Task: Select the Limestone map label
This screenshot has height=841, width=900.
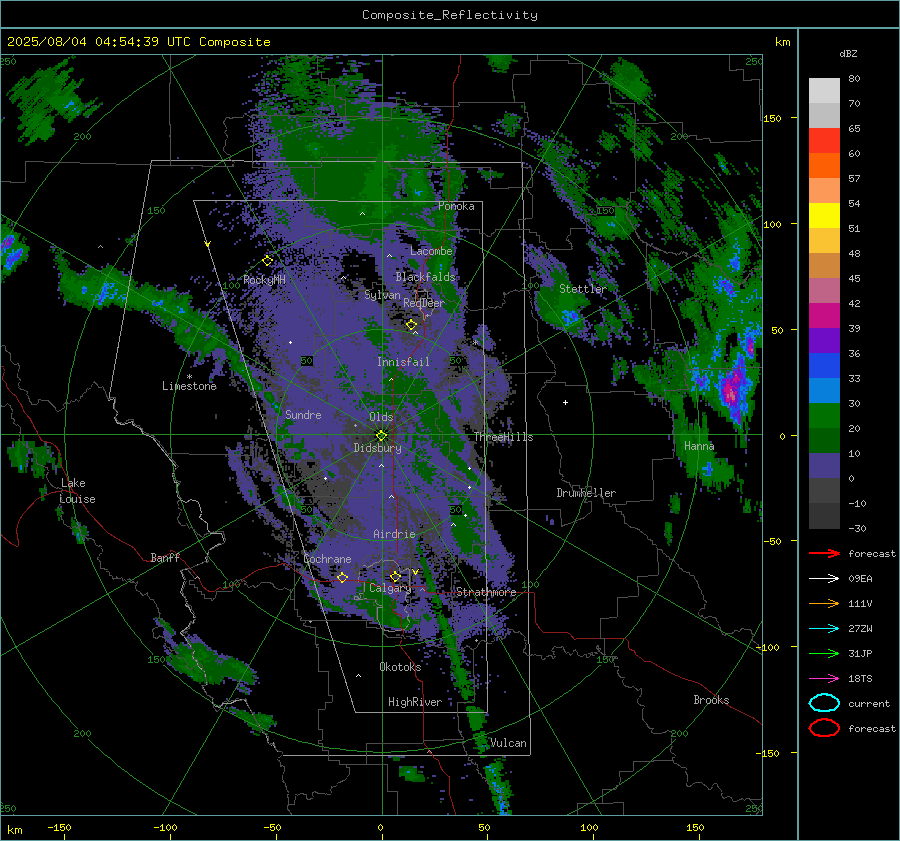Action: pyautogui.click(x=189, y=386)
